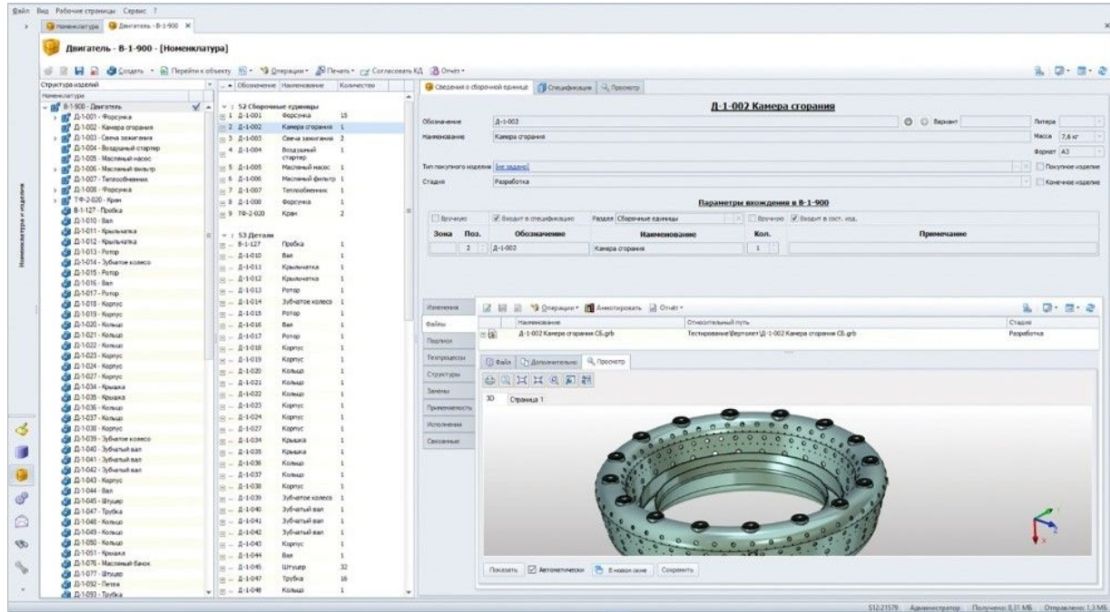Click the gears icon in left sidebar
Viewport: 1110px width, 612px height.
tap(22, 498)
